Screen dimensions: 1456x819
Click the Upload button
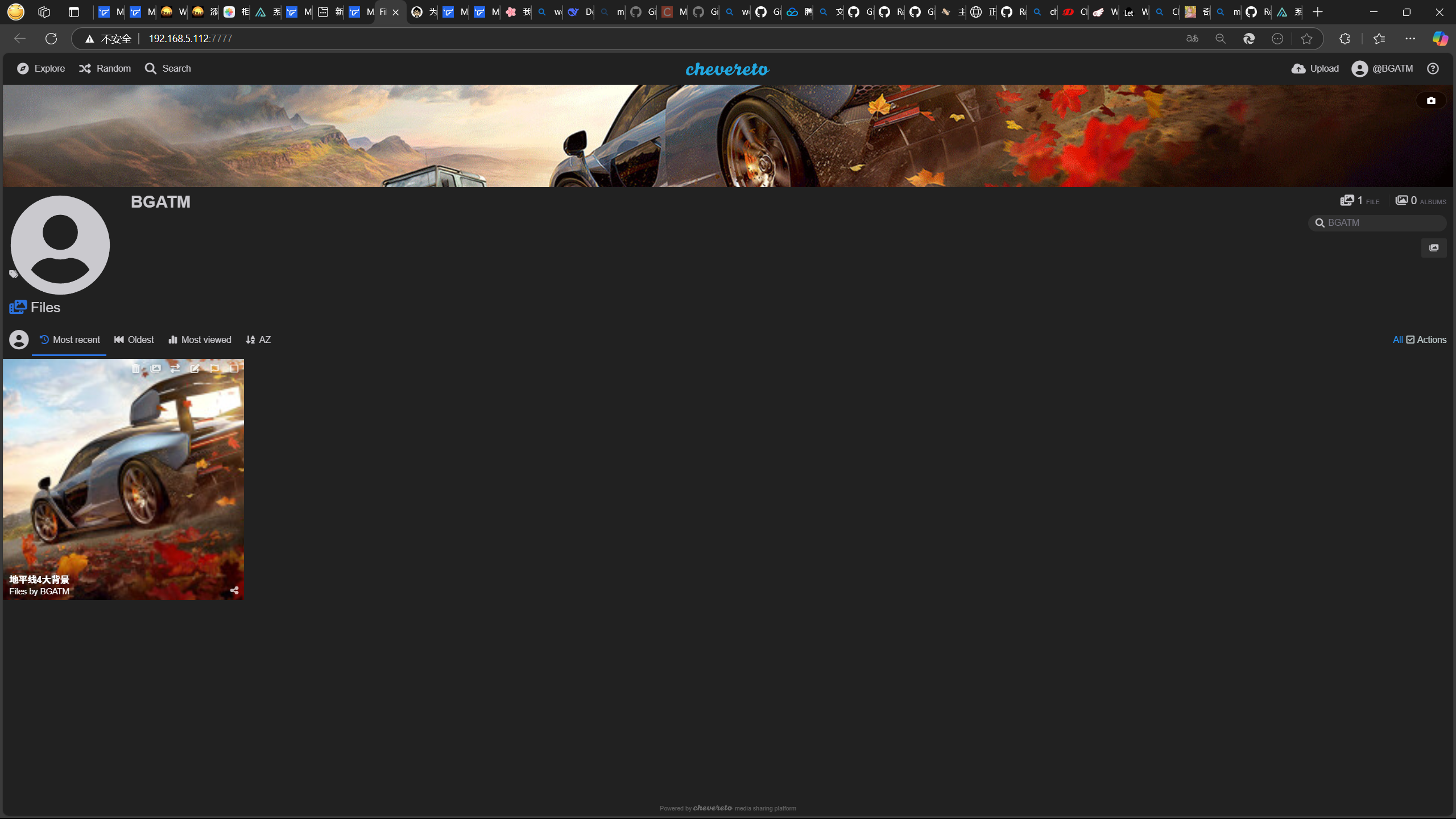pos(1315,68)
